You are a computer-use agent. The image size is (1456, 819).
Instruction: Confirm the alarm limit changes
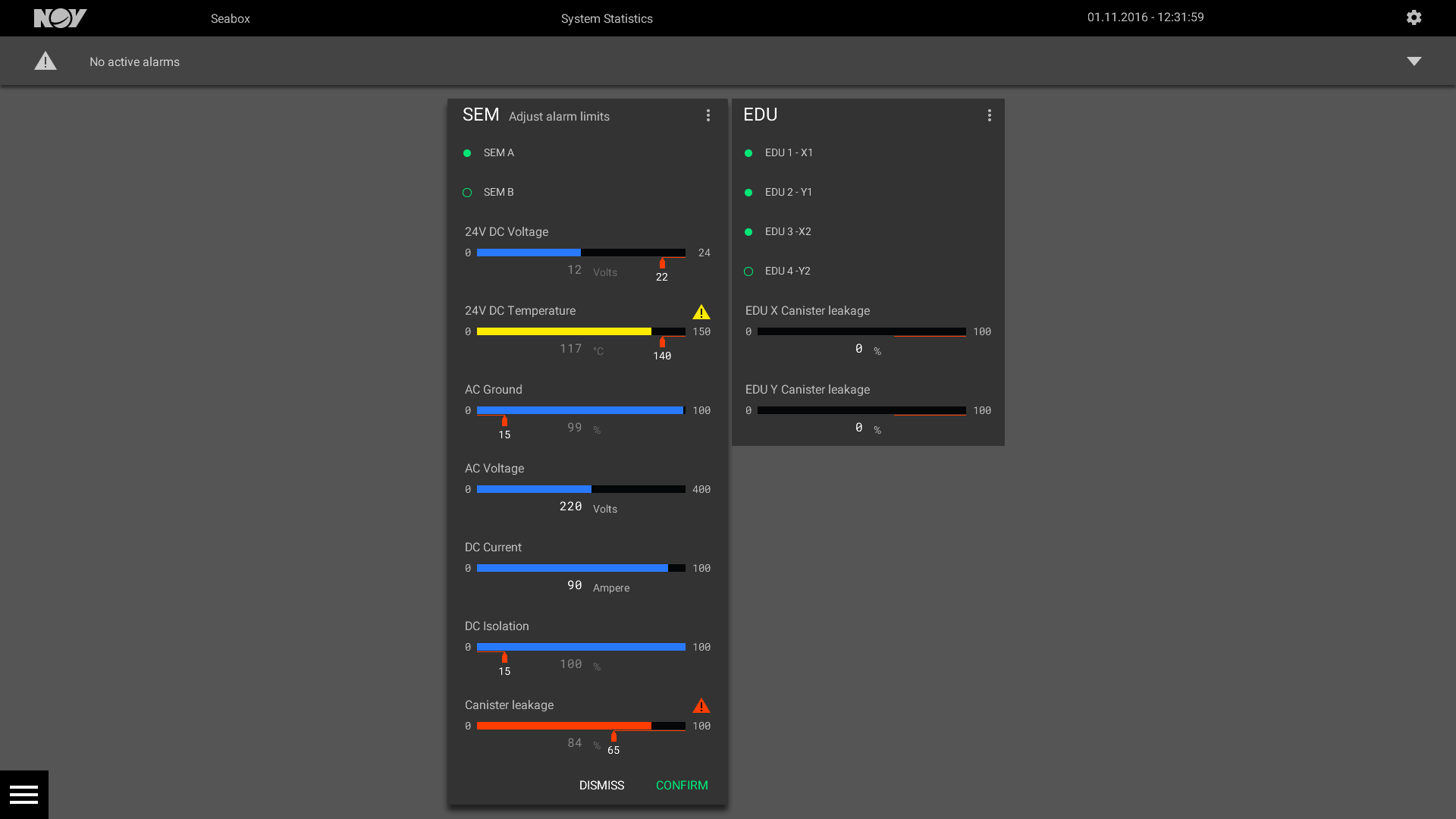click(682, 786)
